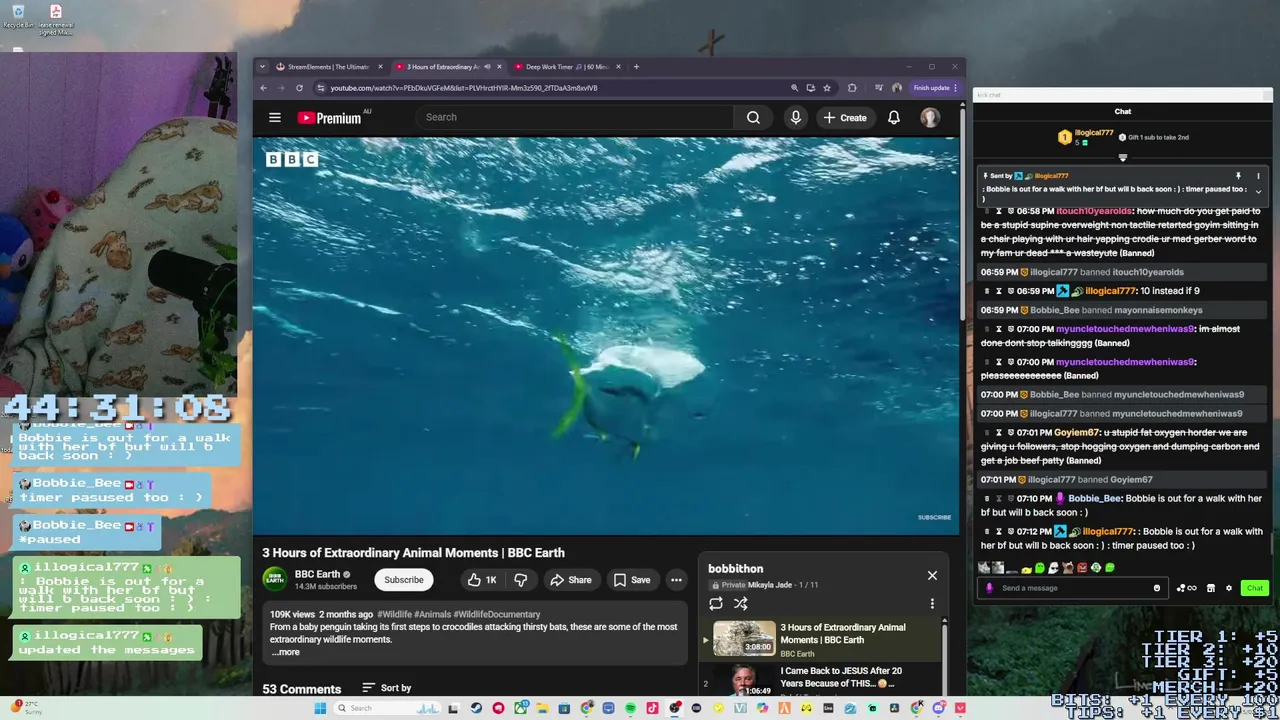Open Spotify from the taskbar
The height and width of the screenshot is (720, 1280).
[x=631, y=708]
